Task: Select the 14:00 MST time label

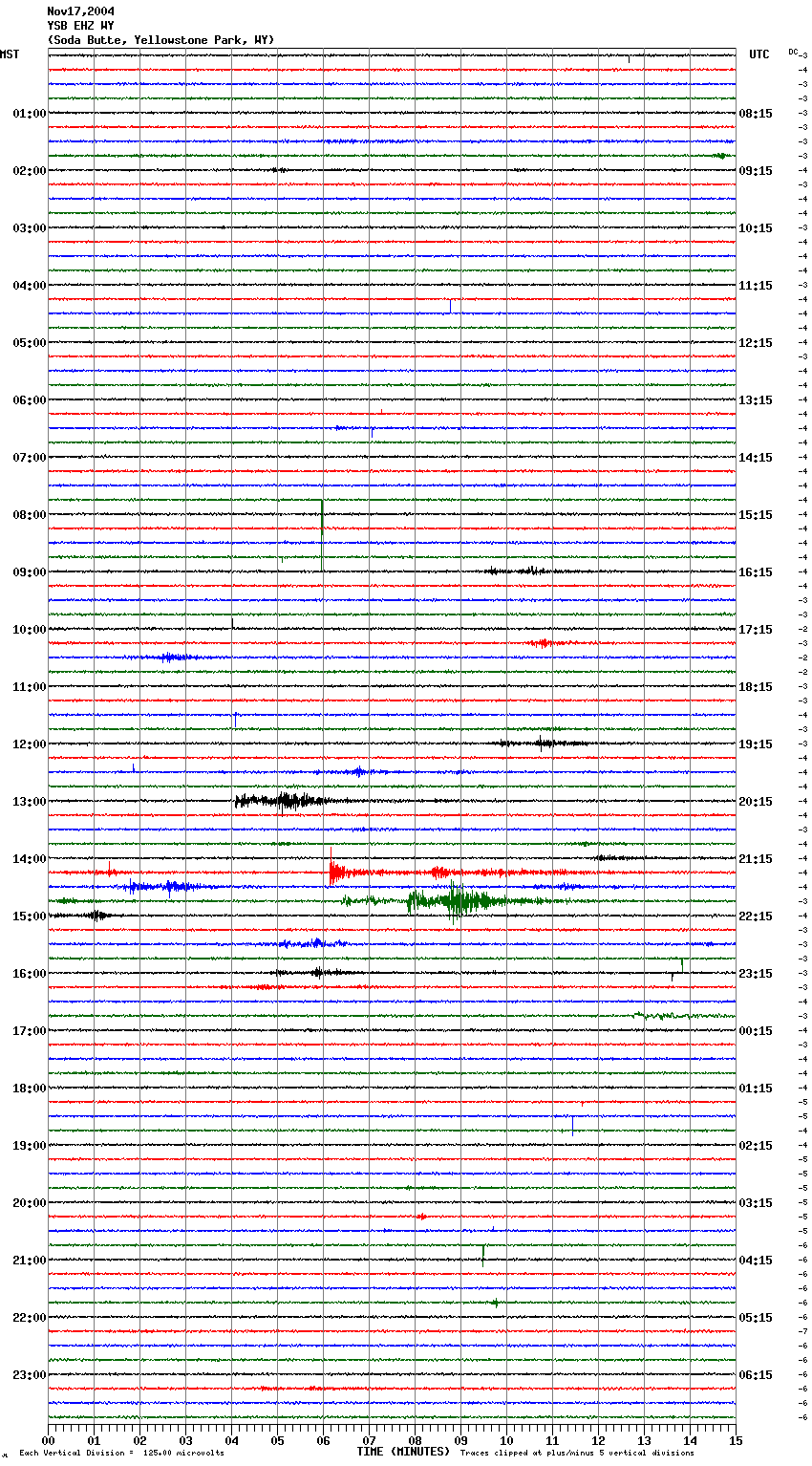Action: [29, 859]
